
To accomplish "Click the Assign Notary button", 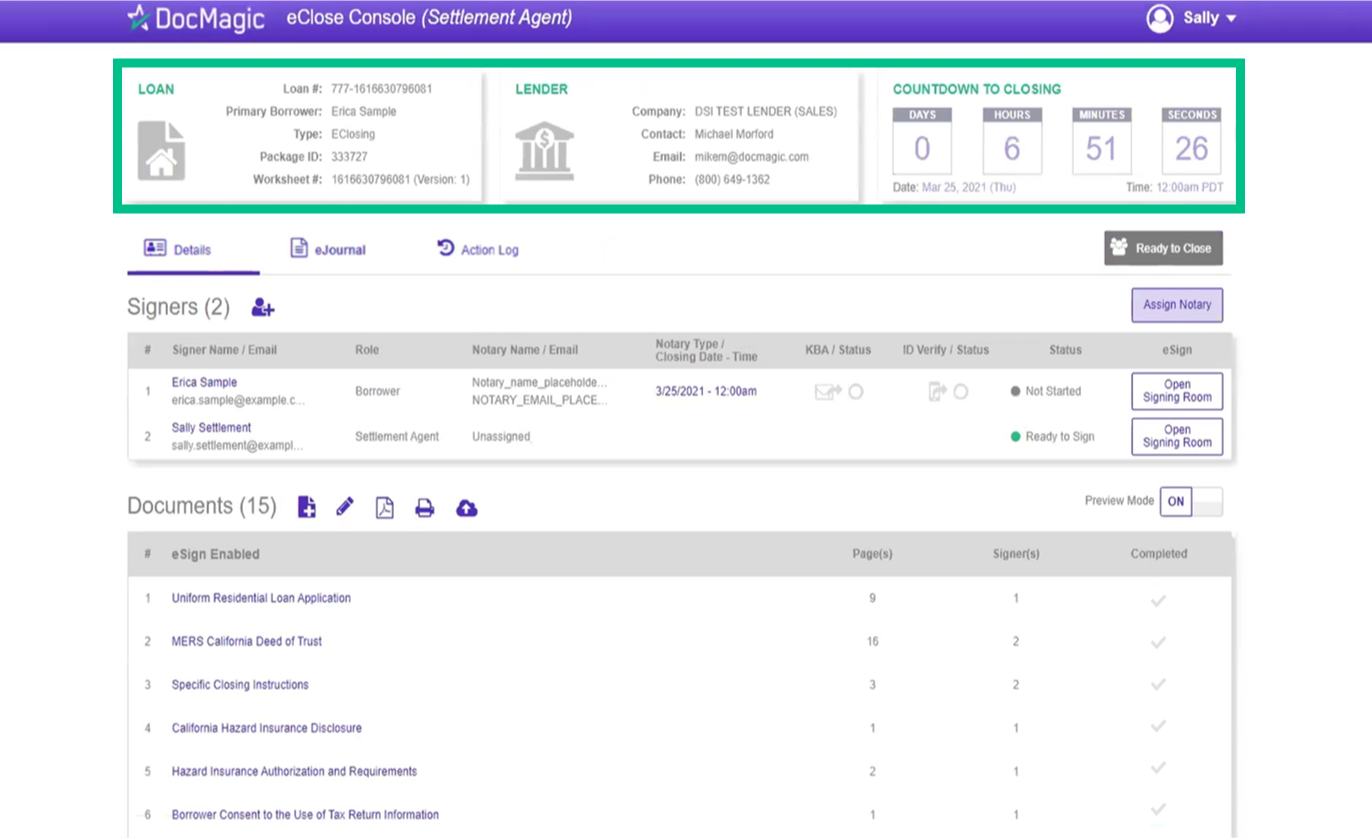I will [1177, 305].
